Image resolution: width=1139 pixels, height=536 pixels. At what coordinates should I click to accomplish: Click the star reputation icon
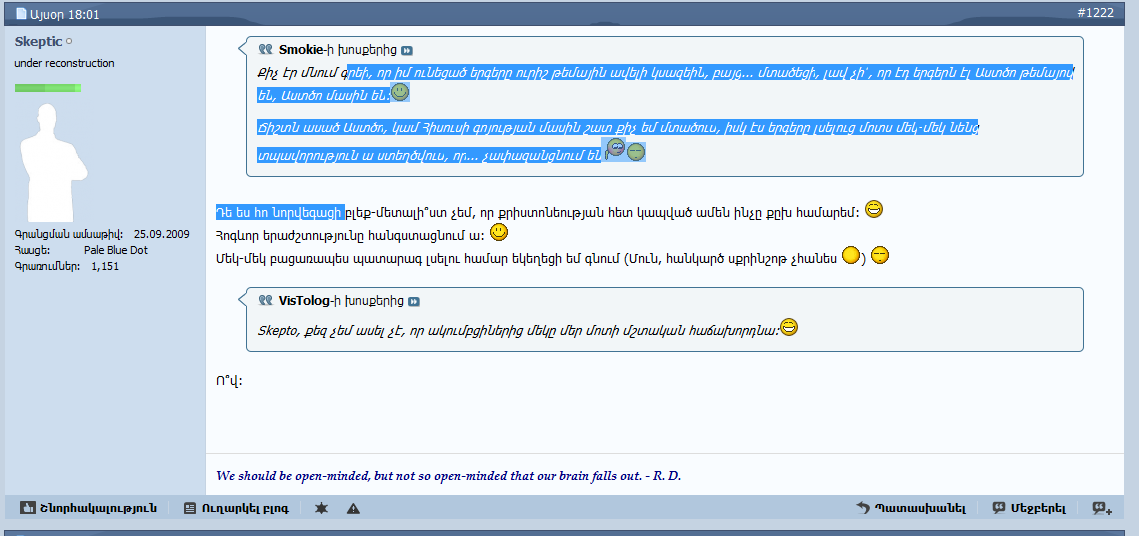click(x=321, y=508)
